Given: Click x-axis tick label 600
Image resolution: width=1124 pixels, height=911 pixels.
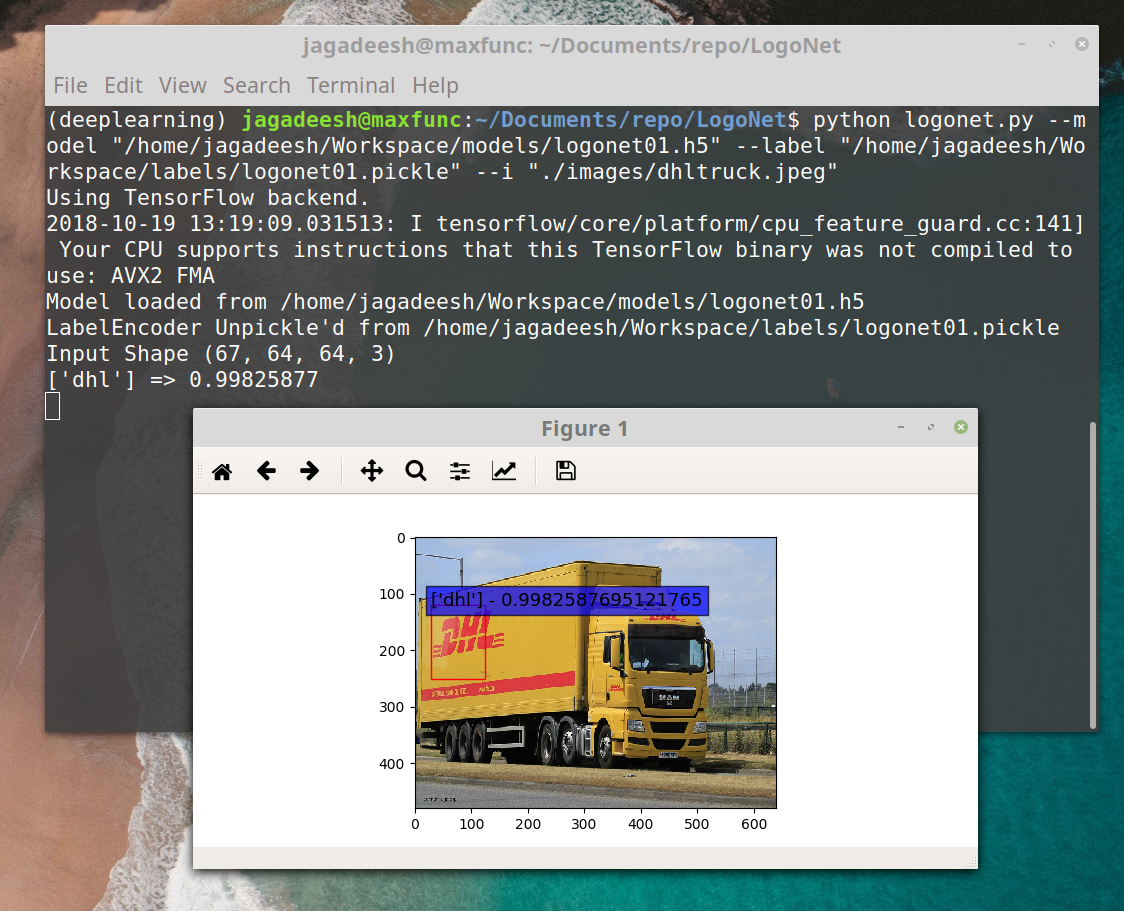Looking at the screenshot, I should pos(754,824).
